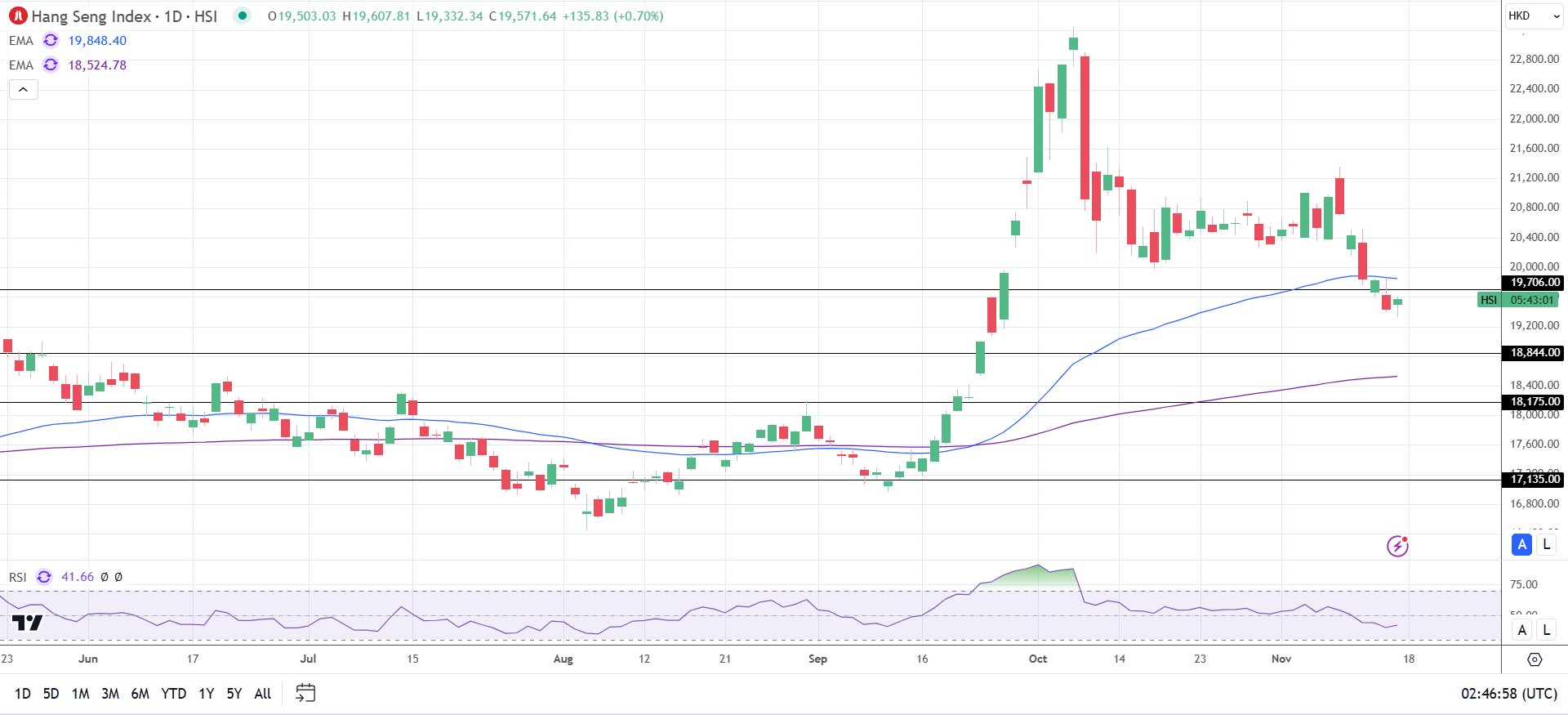Image resolution: width=1568 pixels, height=715 pixels.
Task: Click the Aug label on the time axis
Action: click(563, 659)
